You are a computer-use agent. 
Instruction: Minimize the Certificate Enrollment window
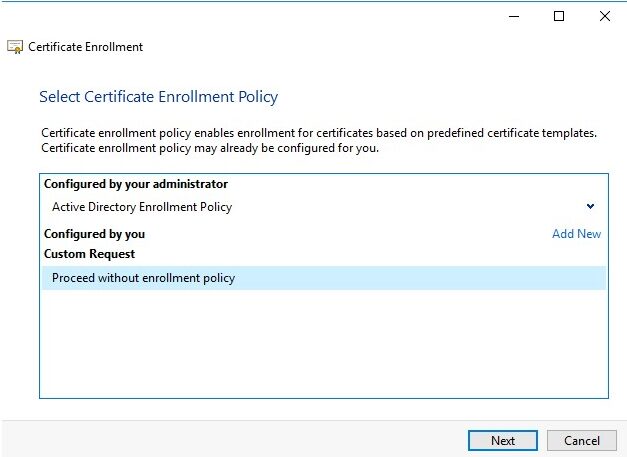512,16
